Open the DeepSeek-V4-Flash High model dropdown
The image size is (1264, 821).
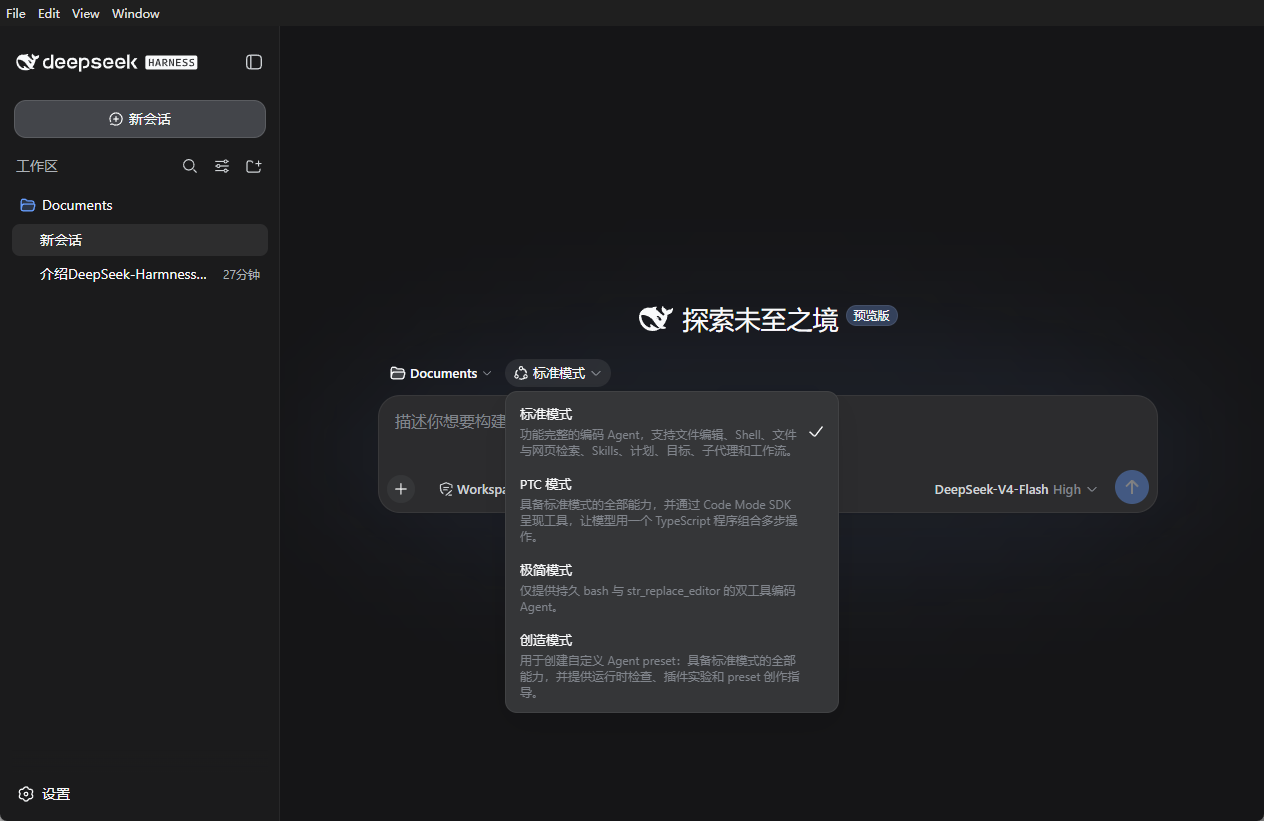1016,489
